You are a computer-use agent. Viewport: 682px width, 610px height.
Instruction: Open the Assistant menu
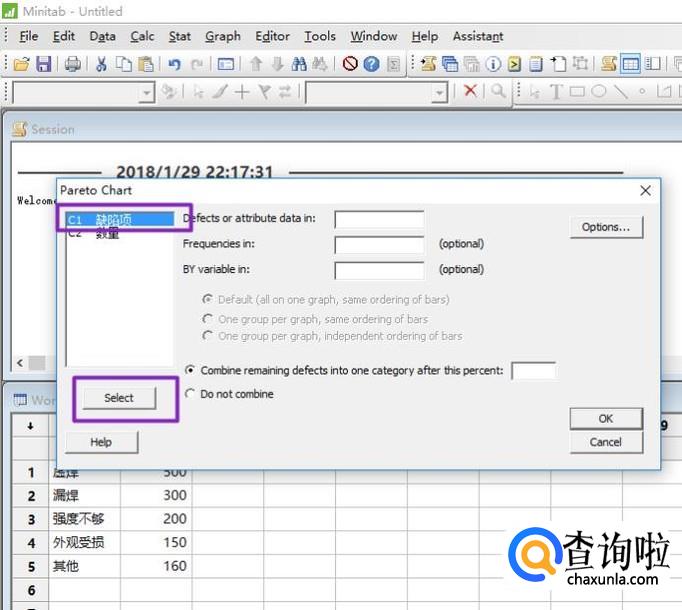(478, 36)
